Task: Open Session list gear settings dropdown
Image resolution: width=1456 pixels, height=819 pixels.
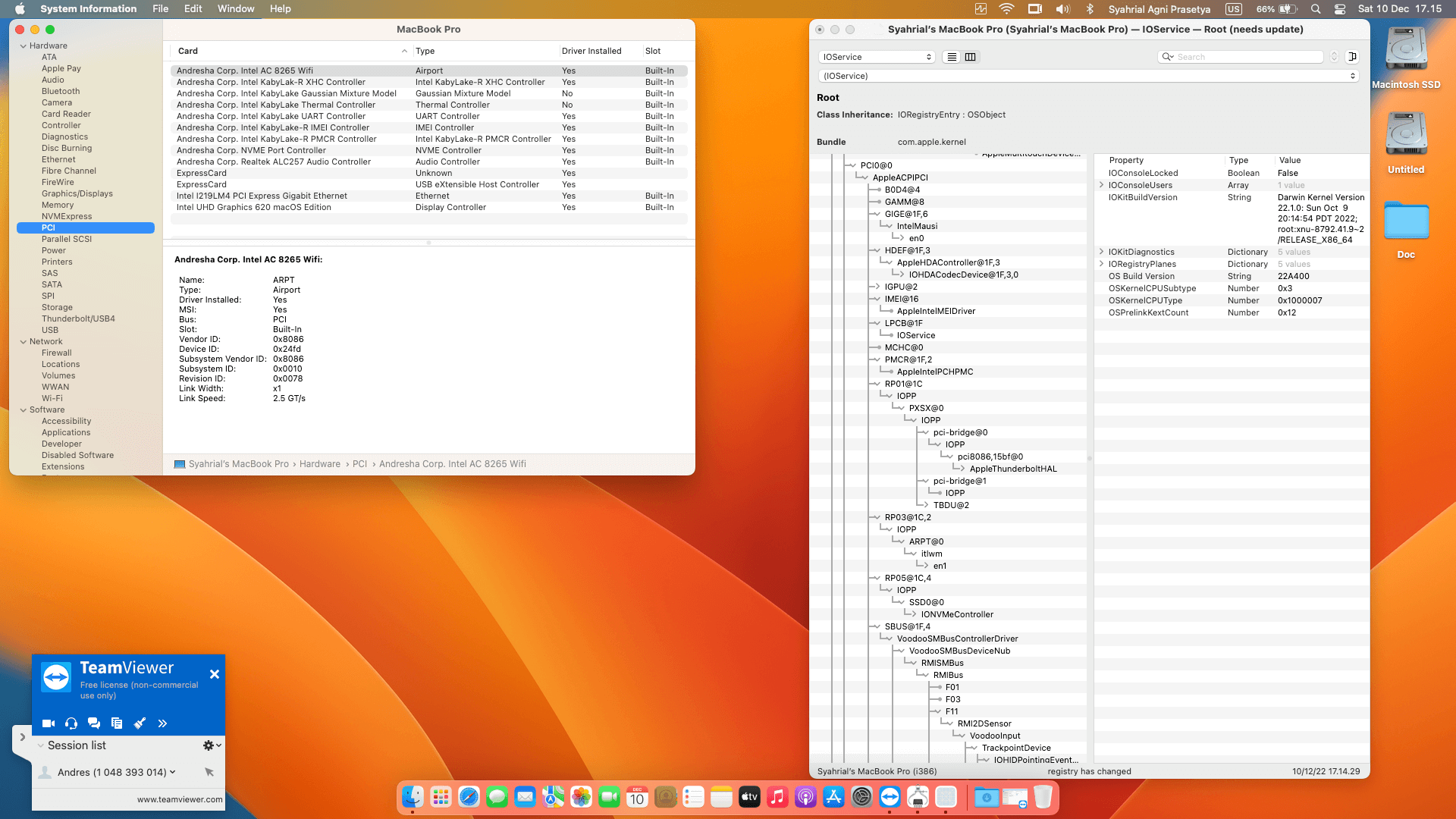Action: tap(212, 745)
